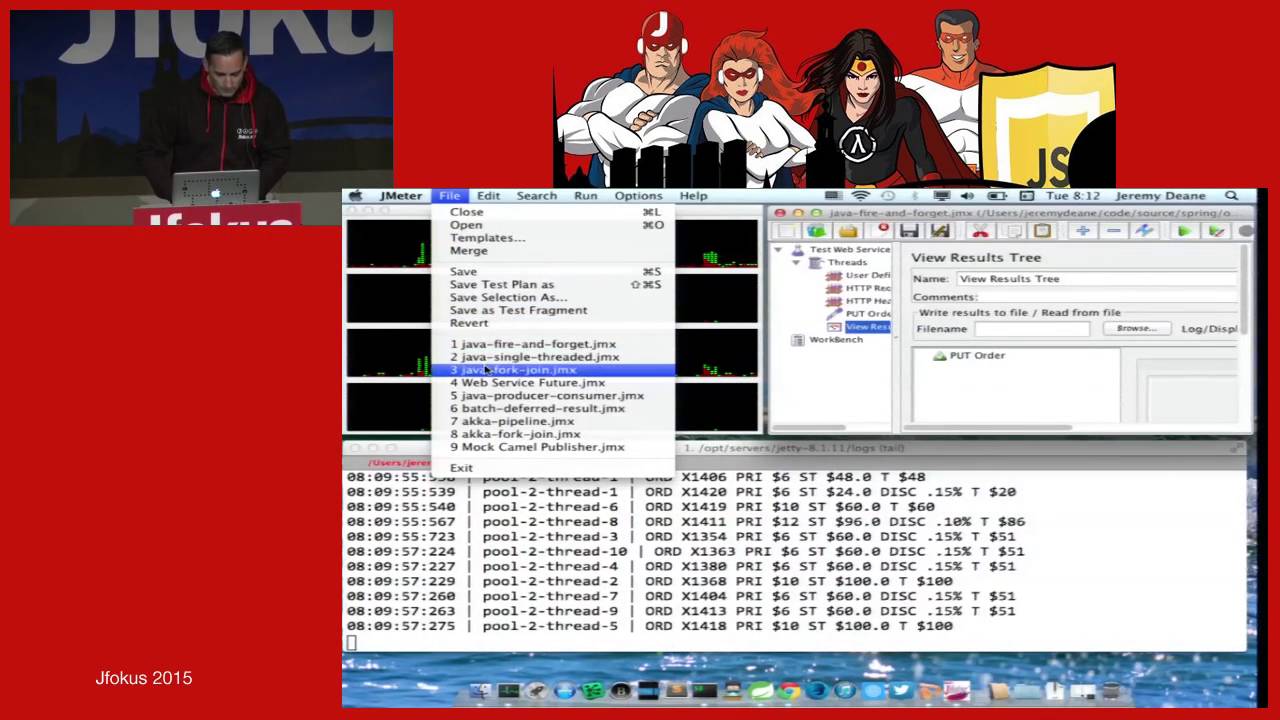
Task: Click the Paste clipboard toolbar icon
Action: tap(1042, 231)
